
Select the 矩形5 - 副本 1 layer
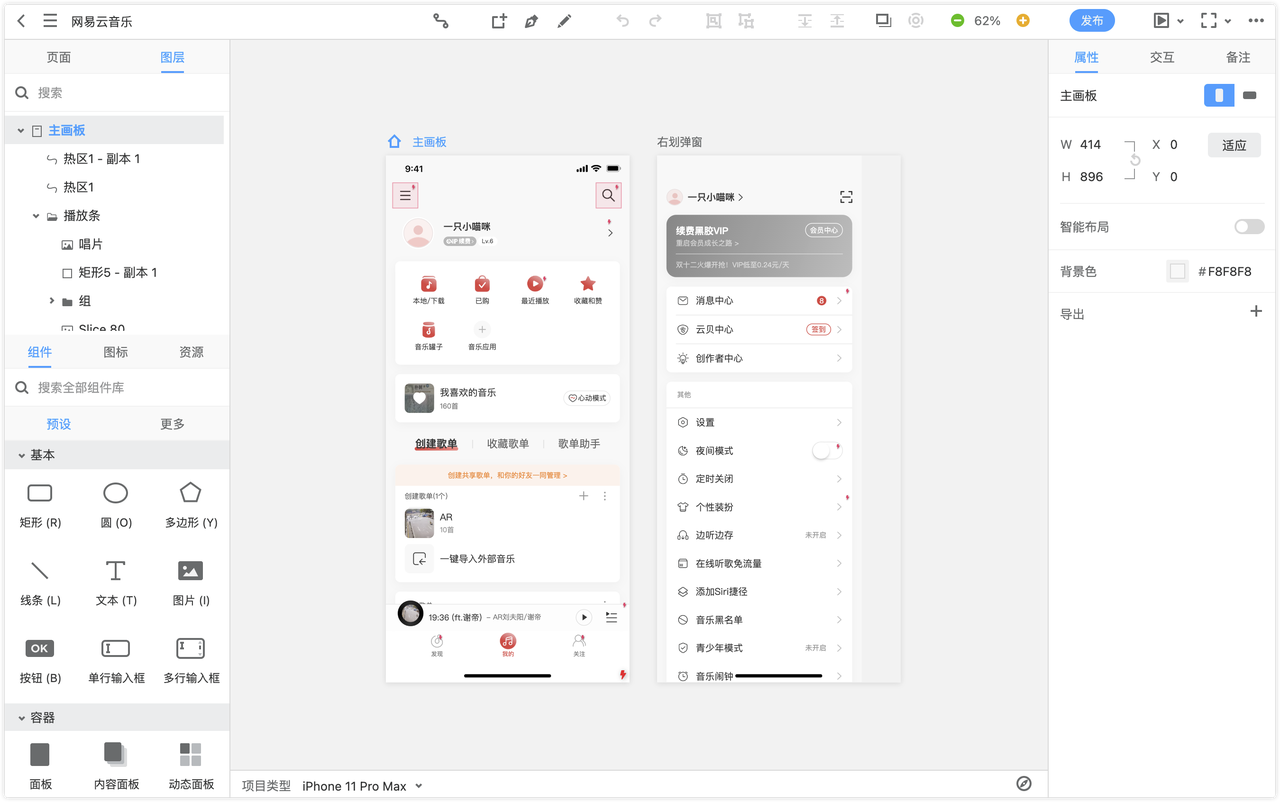click(x=118, y=272)
